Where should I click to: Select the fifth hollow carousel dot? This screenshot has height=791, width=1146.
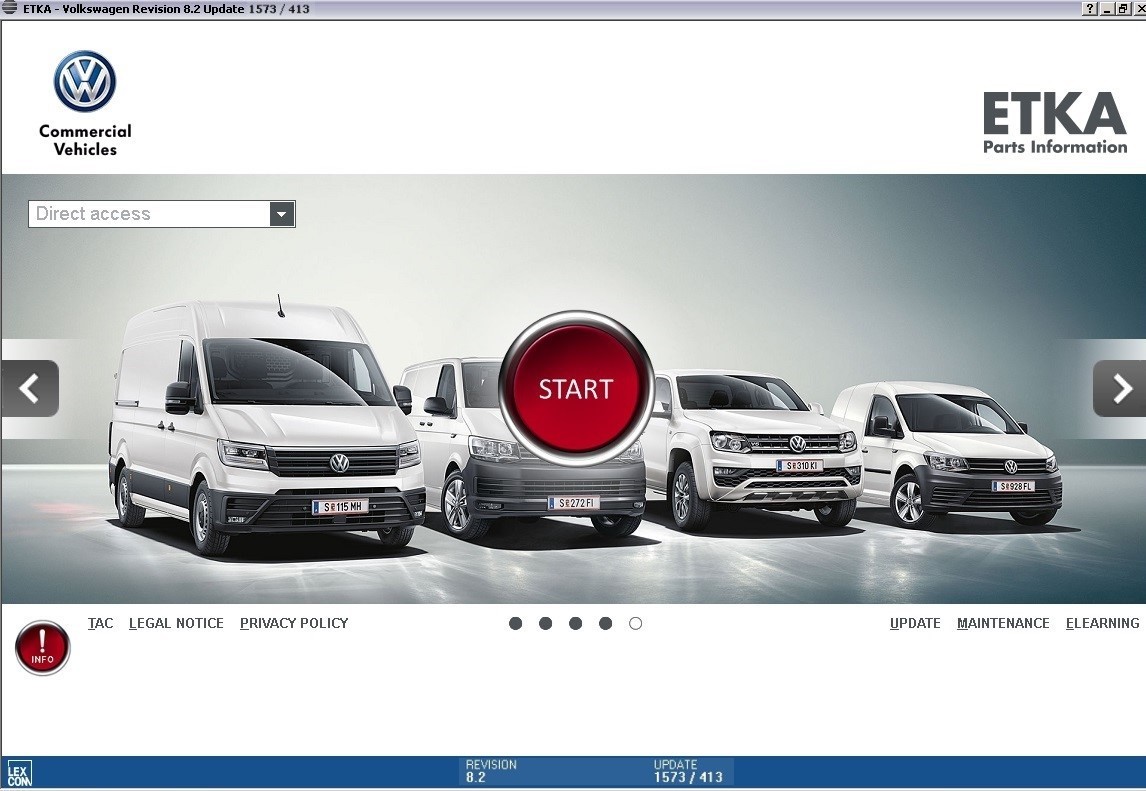click(x=635, y=624)
